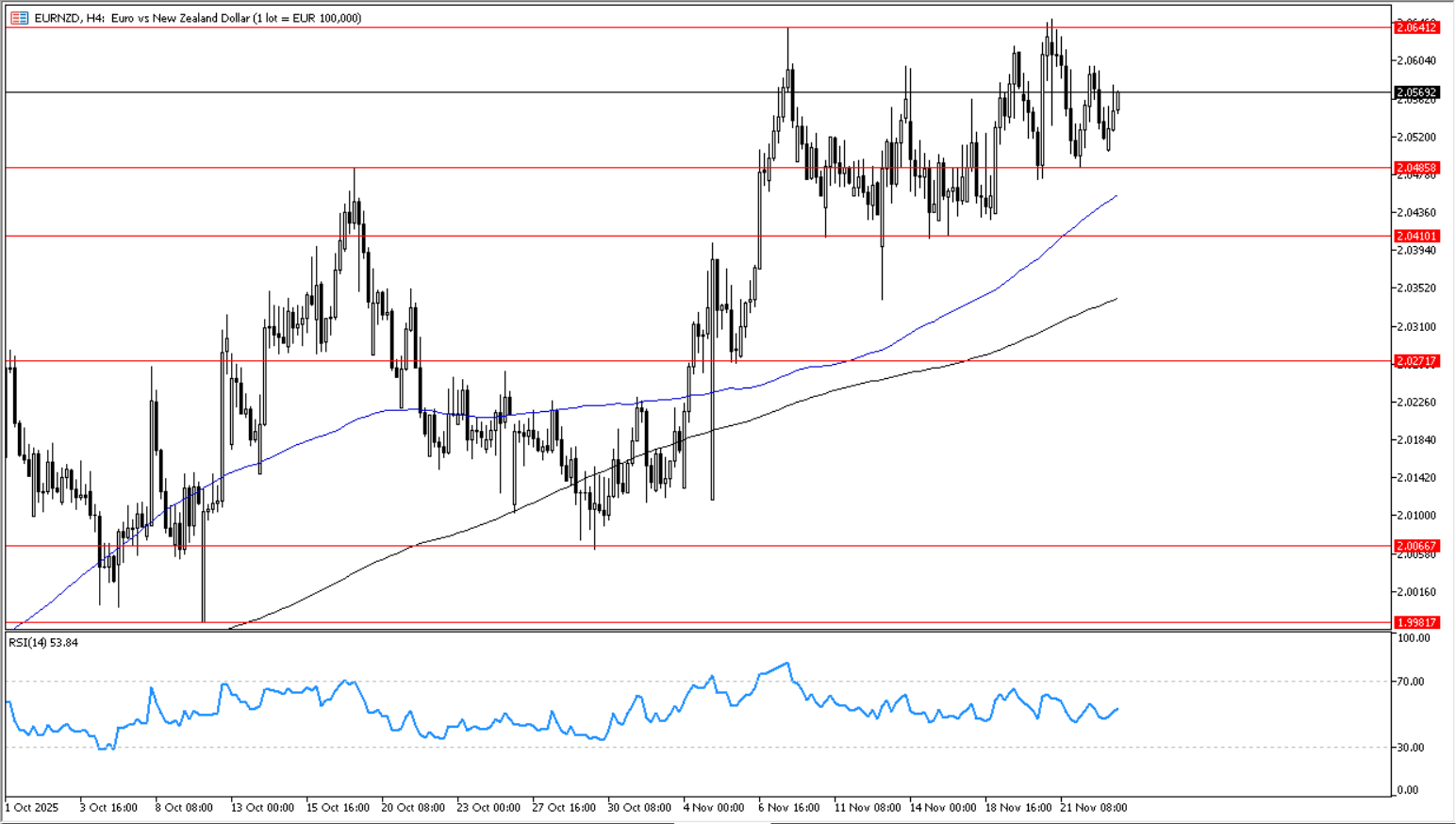Click the chart icon beside the EURNZD title

click(x=19, y=18)
